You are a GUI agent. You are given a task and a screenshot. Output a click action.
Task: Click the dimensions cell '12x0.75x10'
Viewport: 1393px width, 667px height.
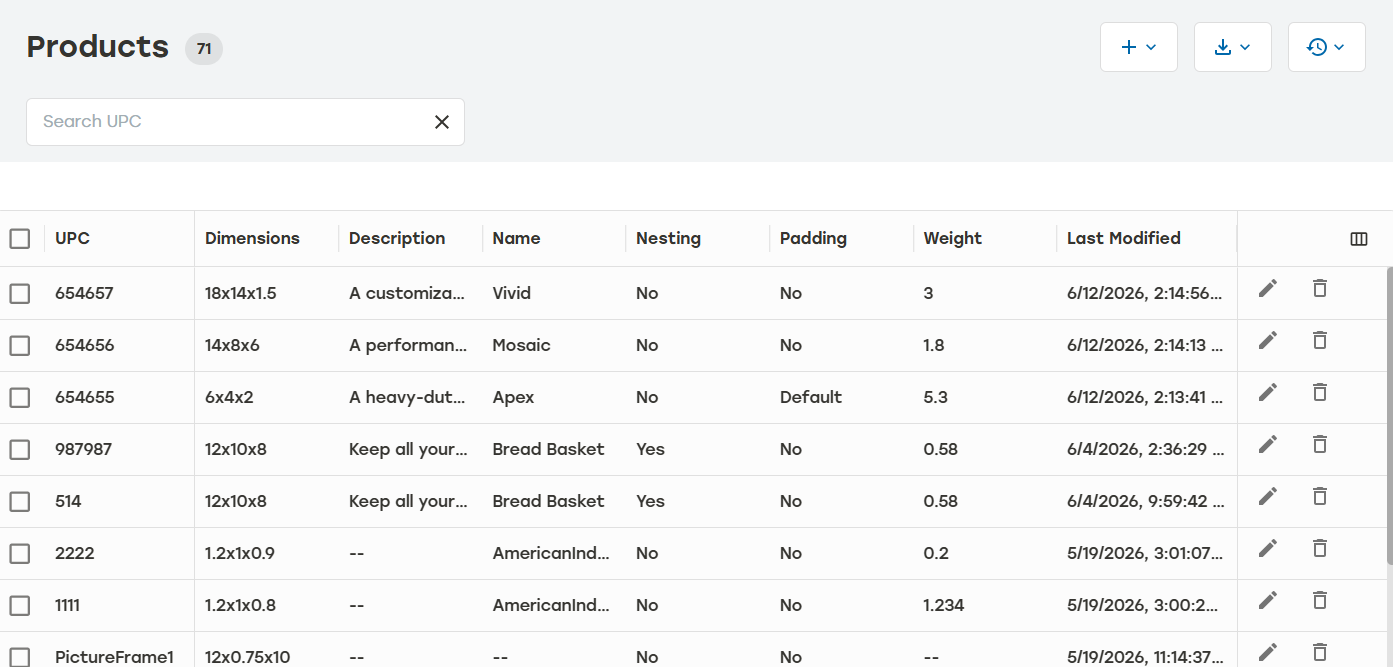[247, 657]
